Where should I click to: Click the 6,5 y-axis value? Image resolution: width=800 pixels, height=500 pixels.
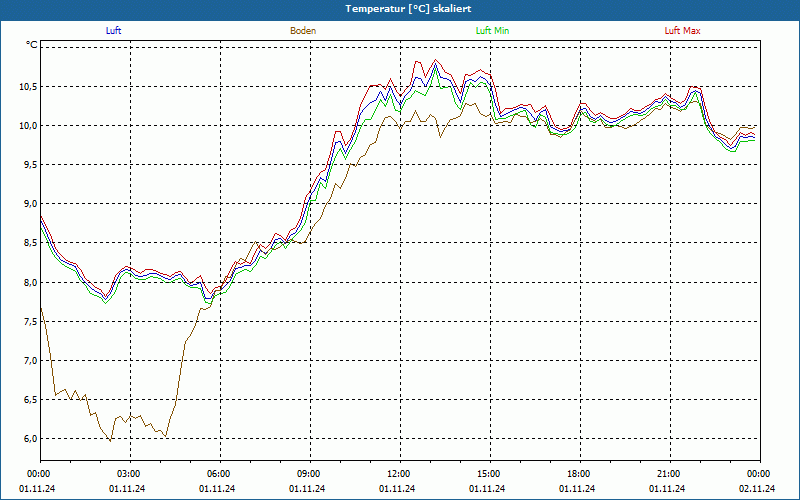coord(30,400)
